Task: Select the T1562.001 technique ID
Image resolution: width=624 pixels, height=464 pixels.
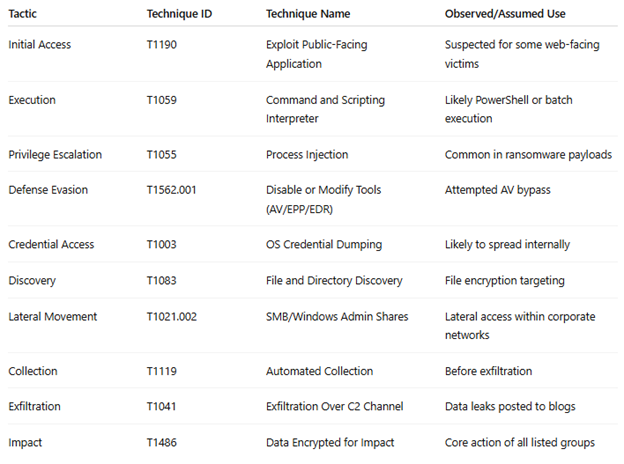Action: 172,190
